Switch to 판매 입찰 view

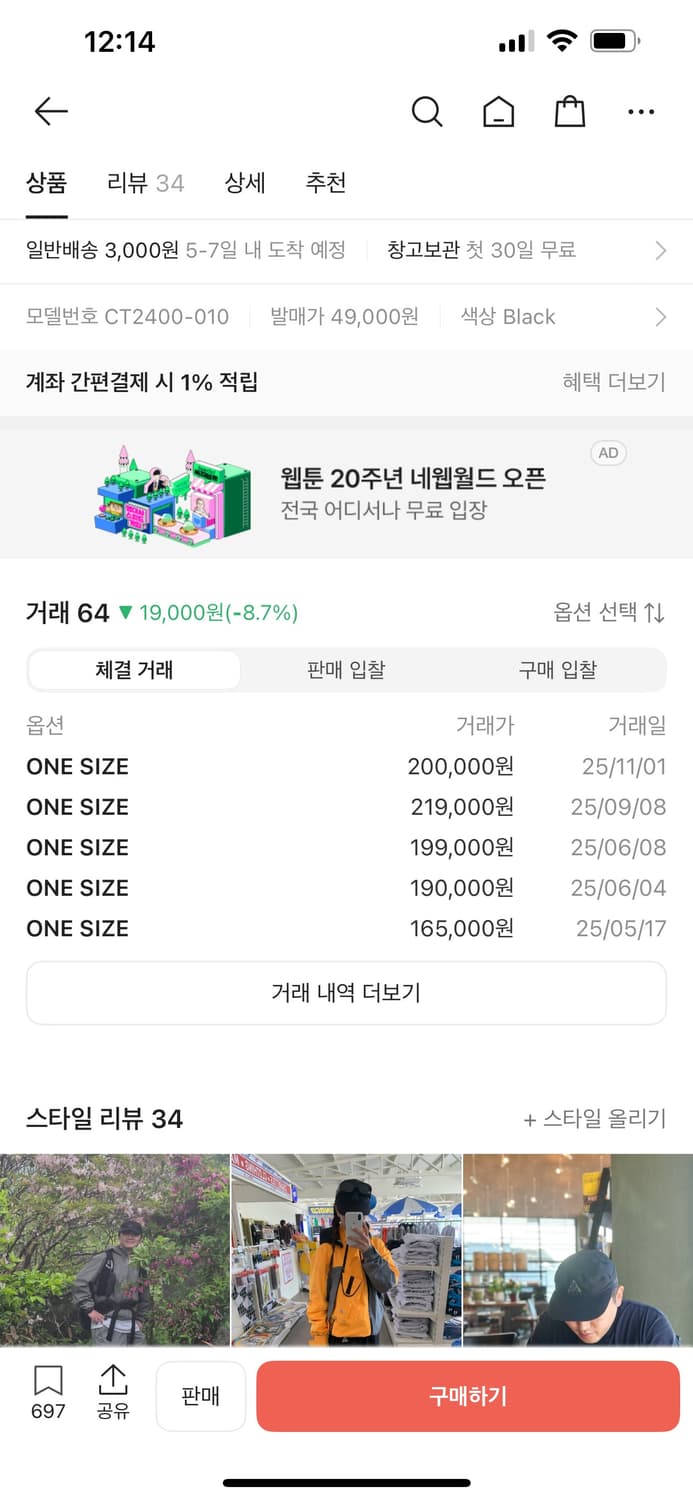[347, 670]
